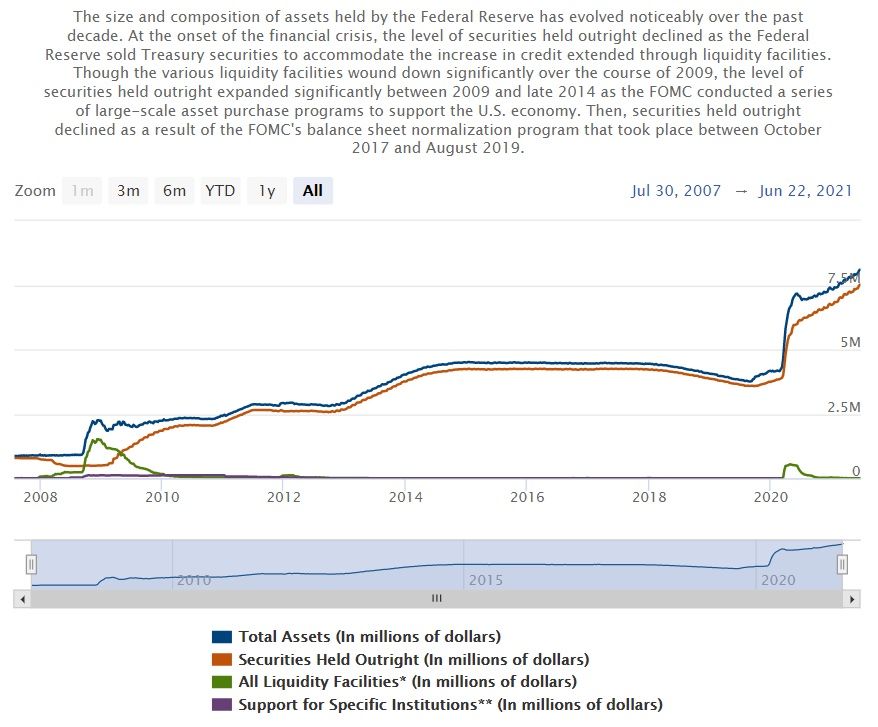Choose the YTD zoom option

click(220, 191)
